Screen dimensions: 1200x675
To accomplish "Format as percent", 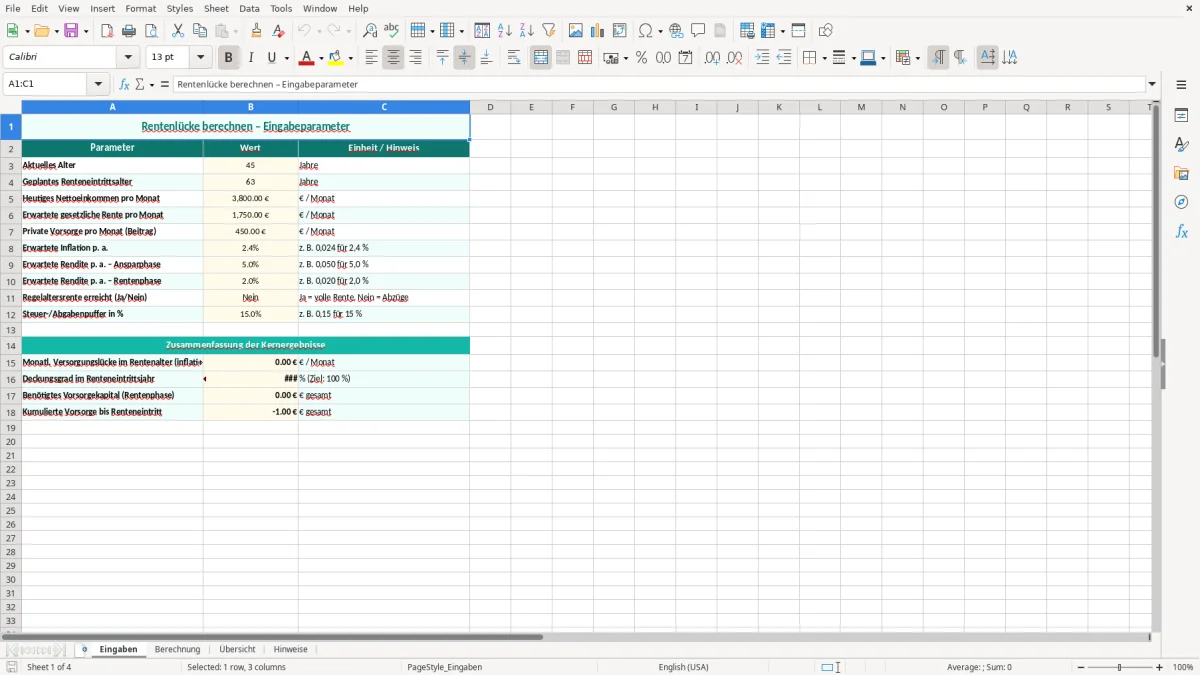I will [x=642, y=58].
